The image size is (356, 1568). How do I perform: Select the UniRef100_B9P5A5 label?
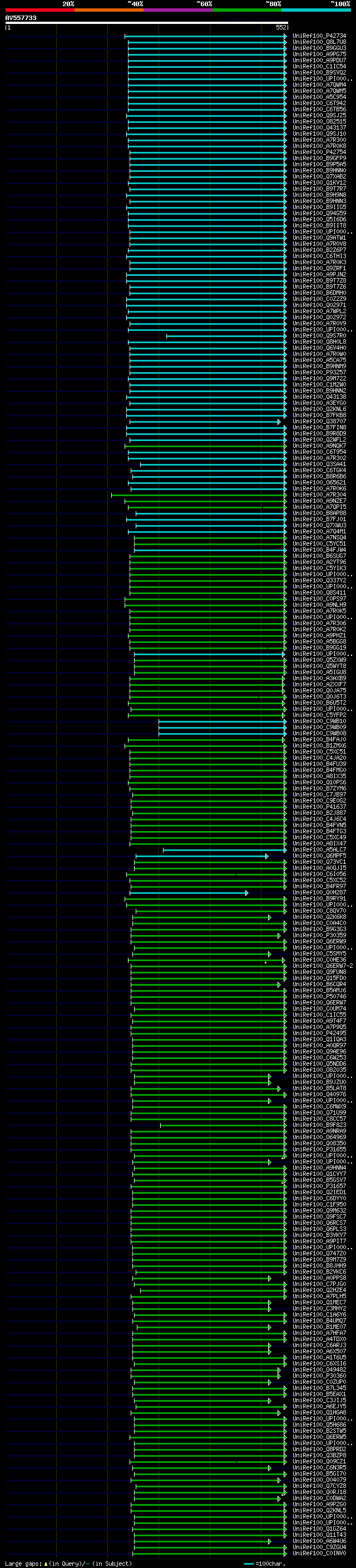[x=319, y=164]
